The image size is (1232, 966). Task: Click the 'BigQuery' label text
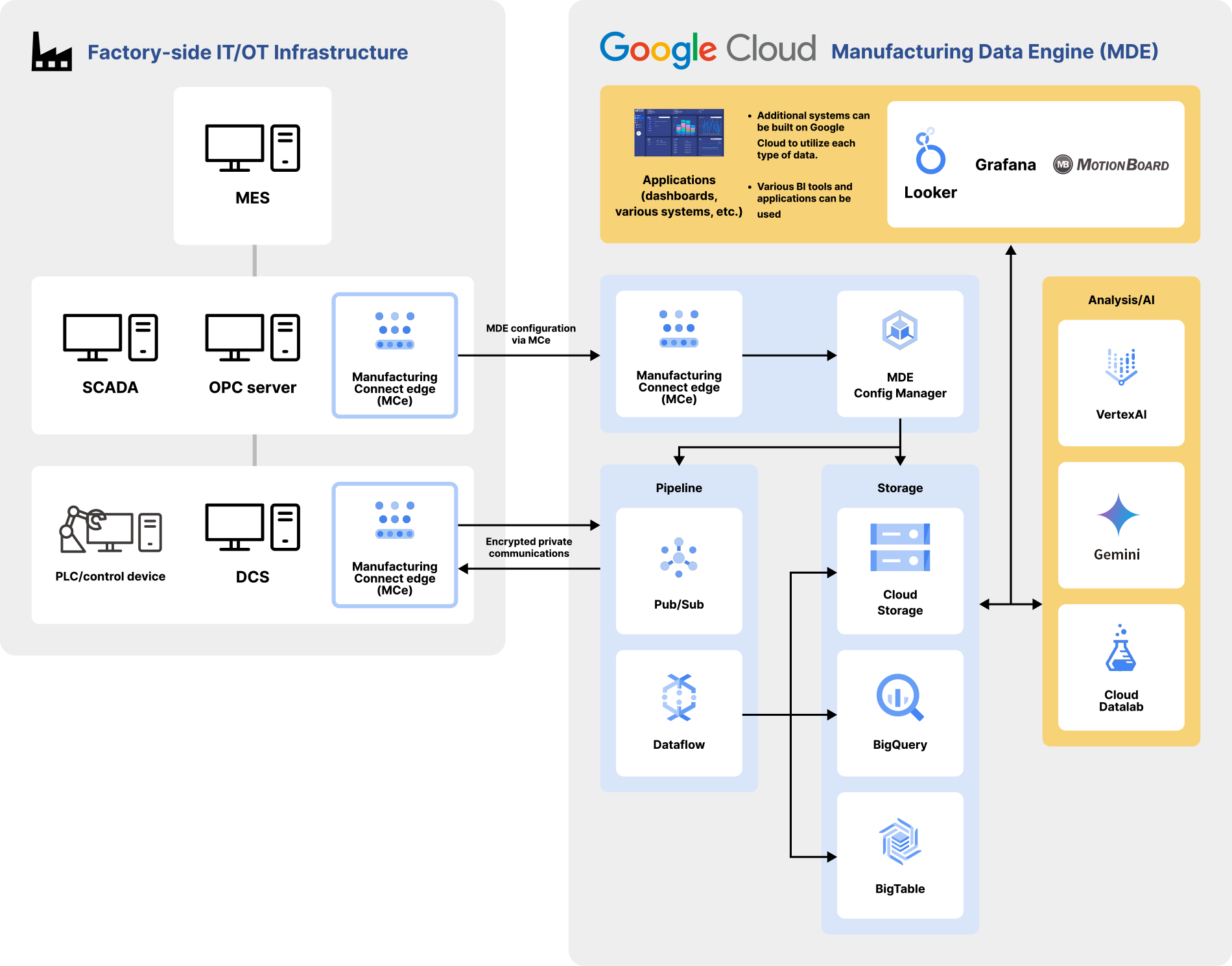pos(900,745)
